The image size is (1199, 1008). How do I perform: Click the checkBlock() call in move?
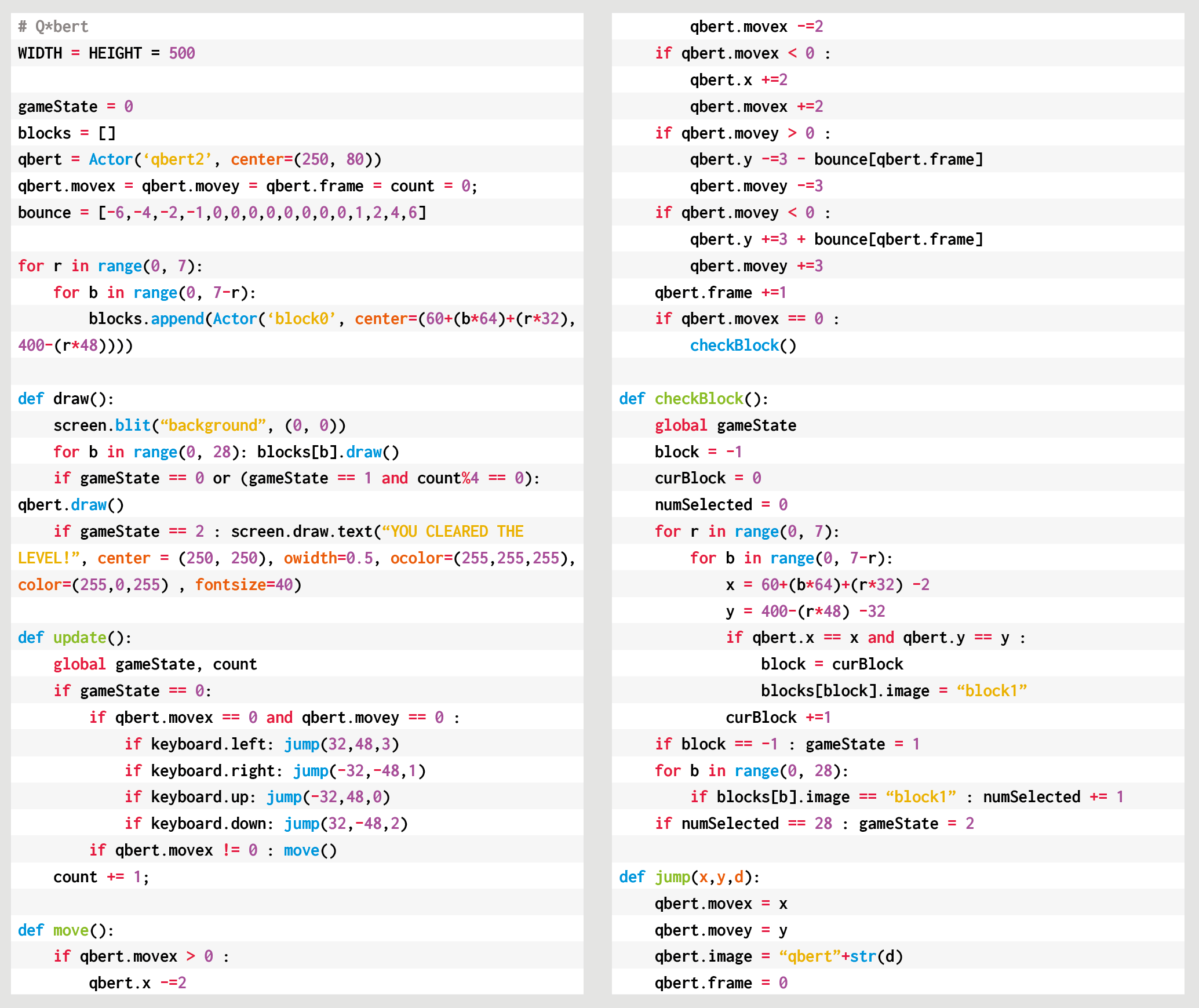coord(743,345)
